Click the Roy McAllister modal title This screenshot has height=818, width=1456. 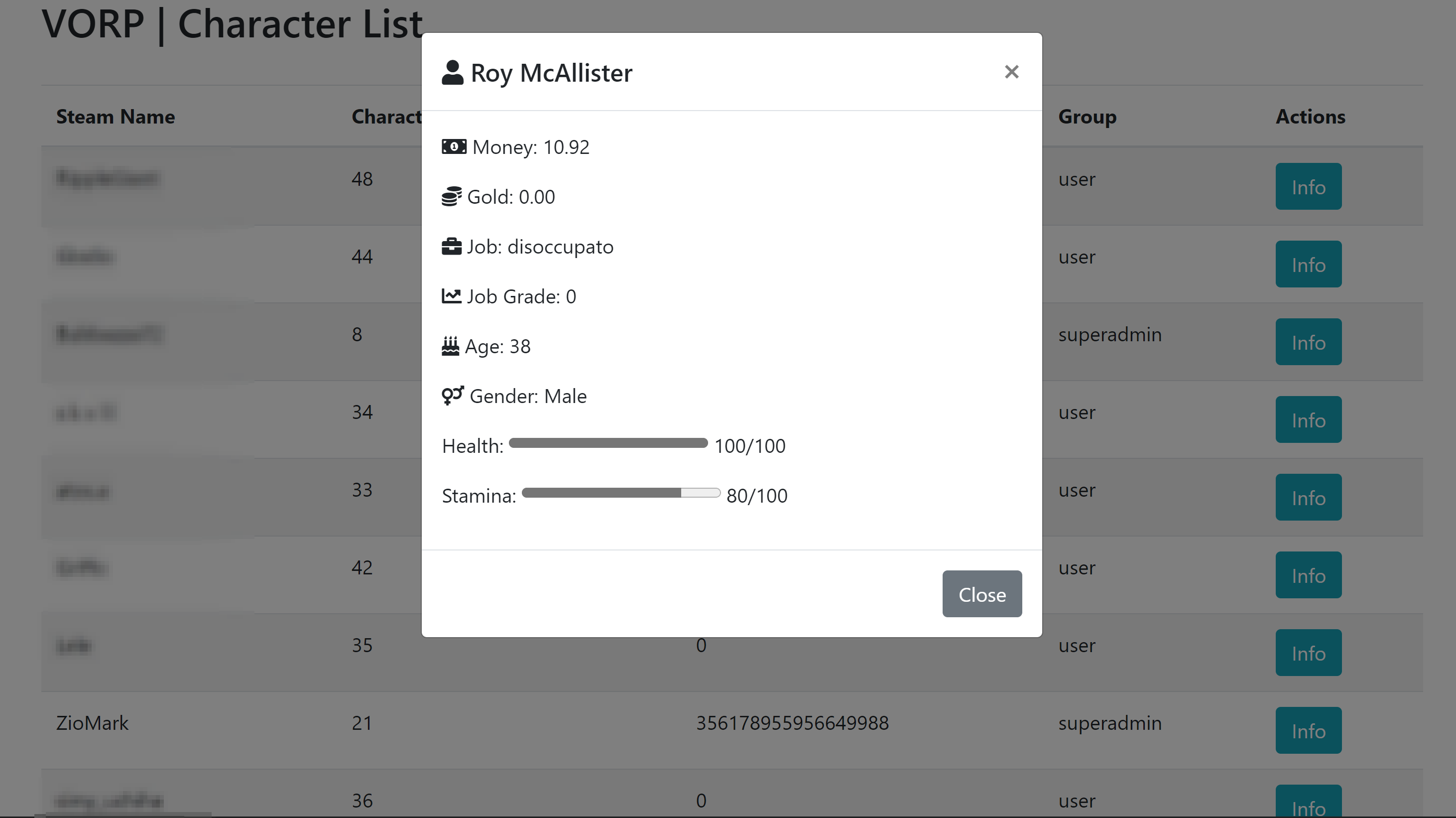pyautogui.click(x=551, y=73)
